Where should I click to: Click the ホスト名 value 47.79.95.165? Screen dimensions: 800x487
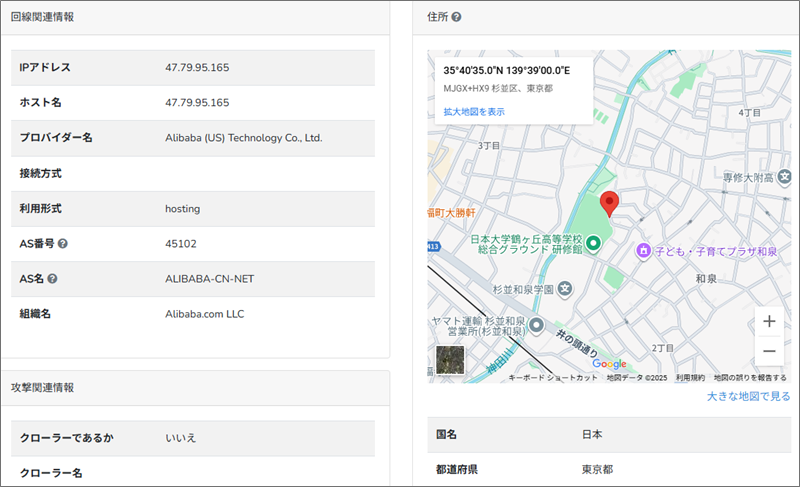pos(197,102)
